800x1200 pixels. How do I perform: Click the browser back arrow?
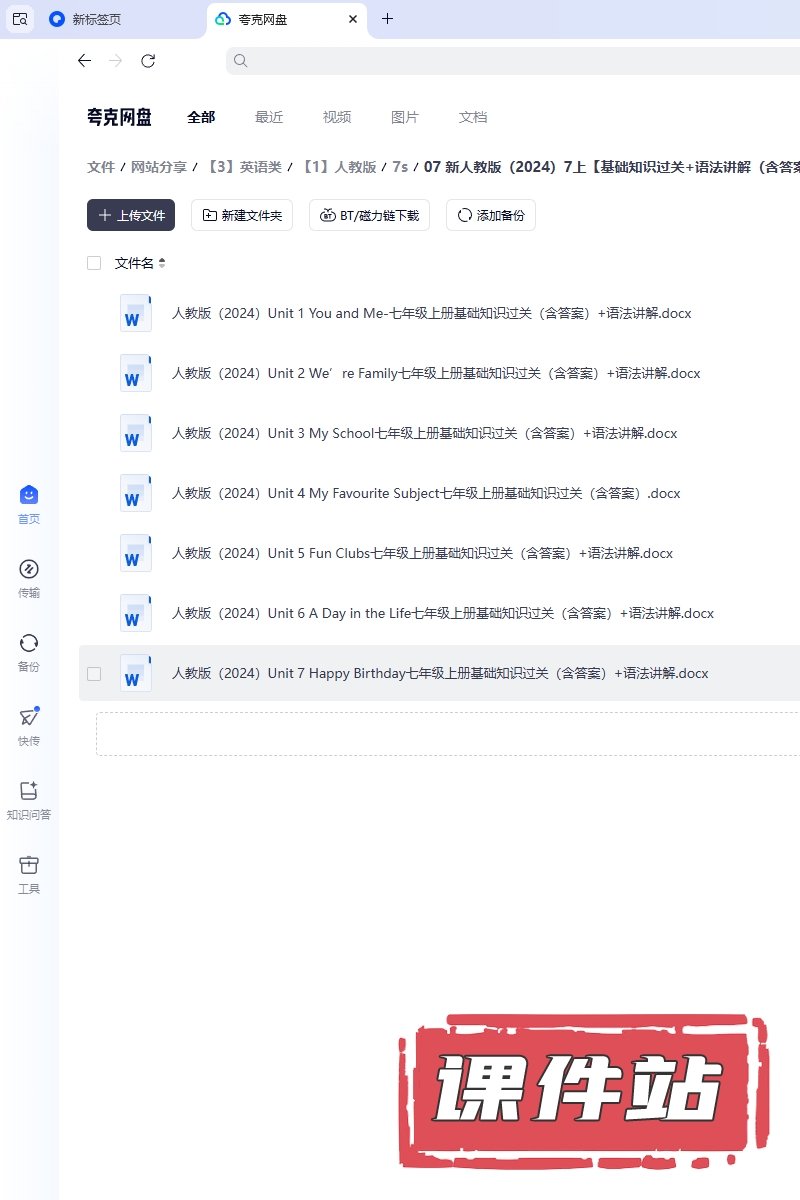tap(84, 61)
